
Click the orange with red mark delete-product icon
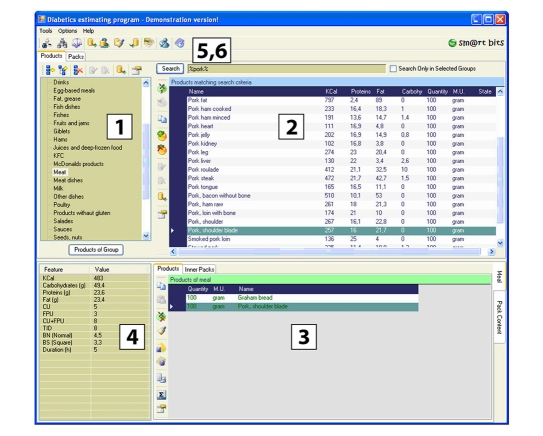click(162, 150)
